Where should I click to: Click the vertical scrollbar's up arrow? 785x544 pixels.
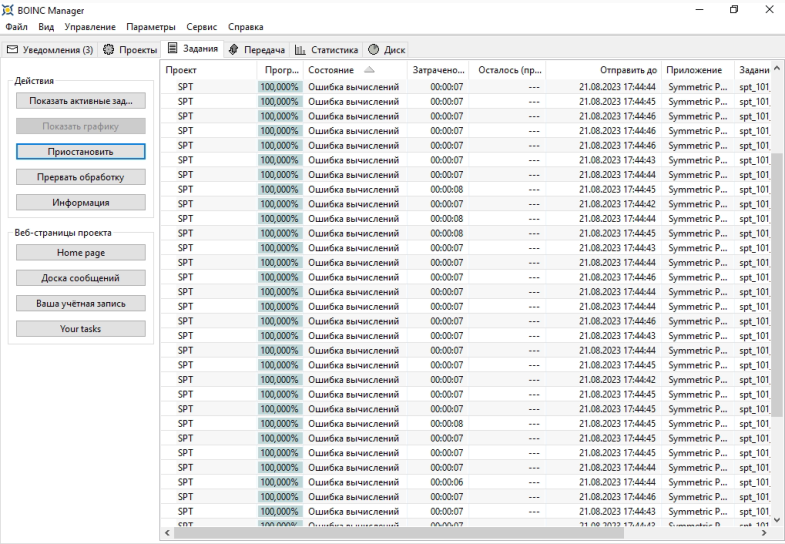coord(776,68)
